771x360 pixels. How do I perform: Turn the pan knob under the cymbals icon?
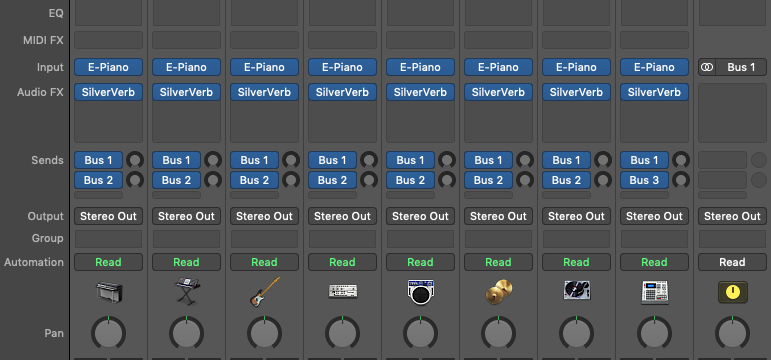499,333
